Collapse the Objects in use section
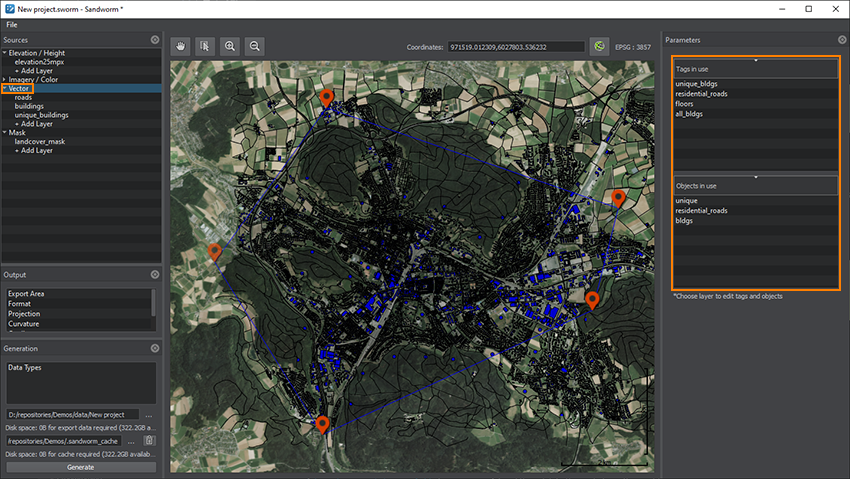 (756, 177)
